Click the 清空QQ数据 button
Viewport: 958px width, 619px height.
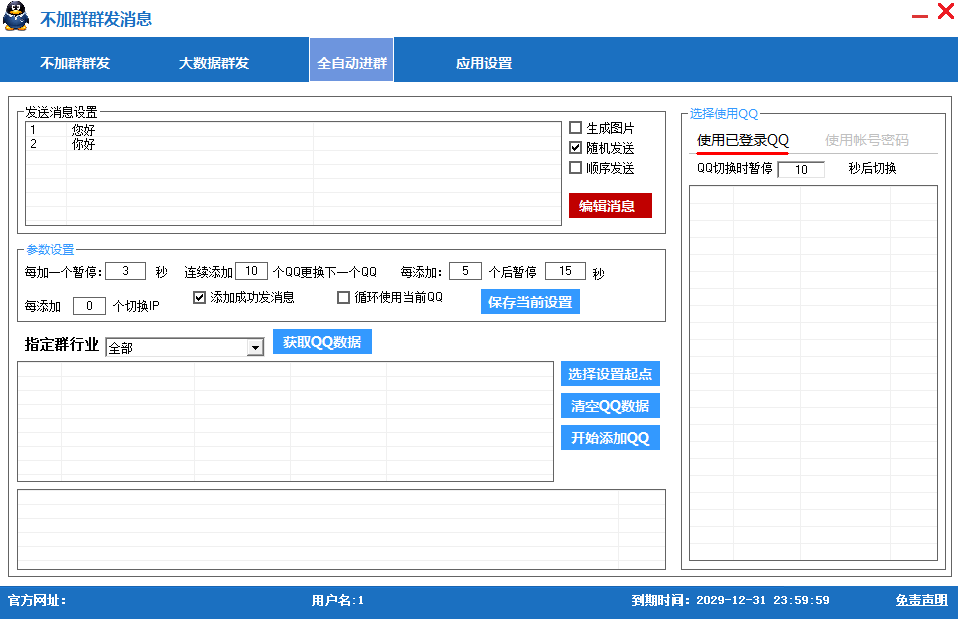pyautogui.click(x=610, y=406)
